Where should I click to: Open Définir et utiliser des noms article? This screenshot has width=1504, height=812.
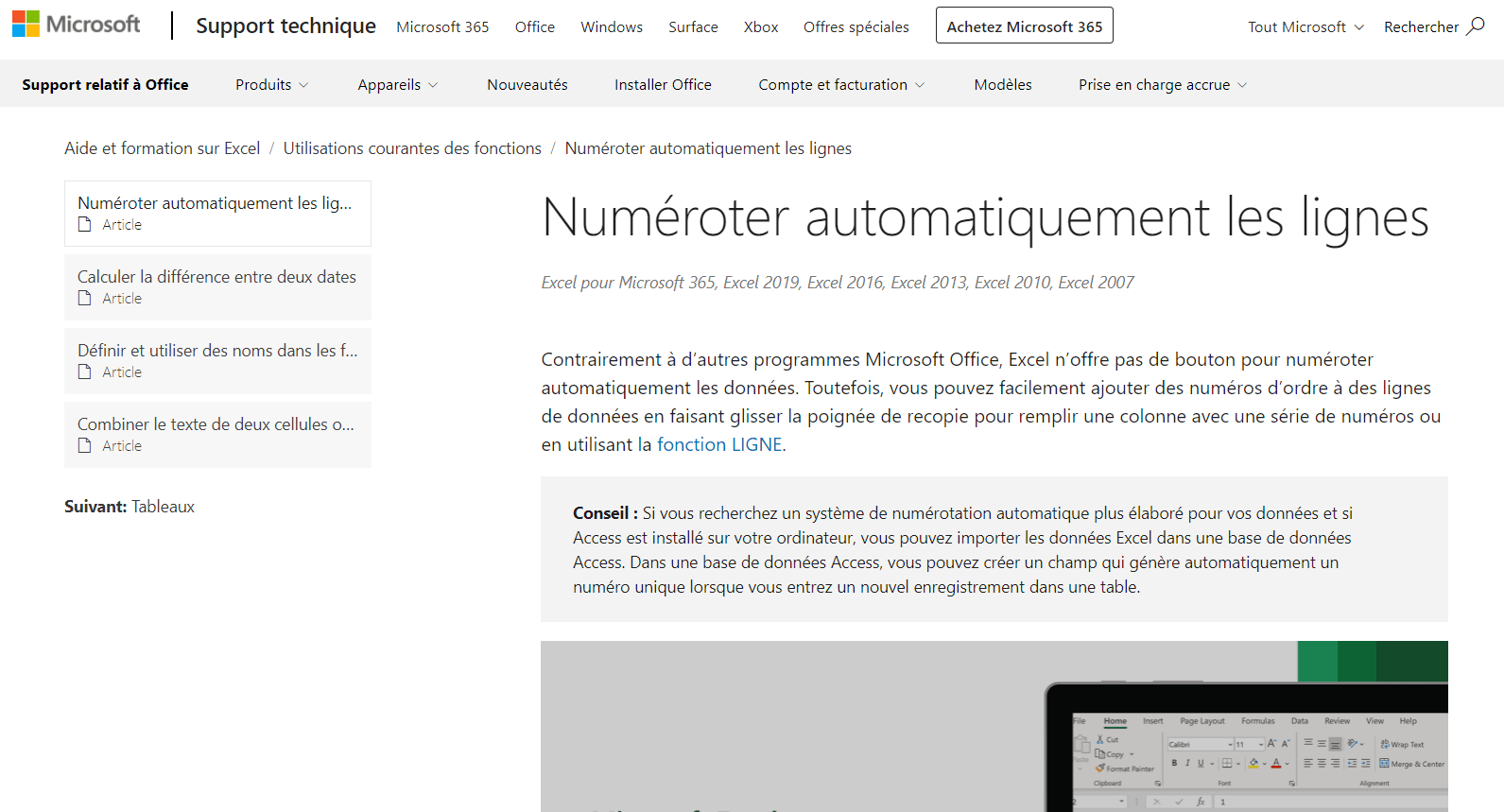[x=217, y=361]
